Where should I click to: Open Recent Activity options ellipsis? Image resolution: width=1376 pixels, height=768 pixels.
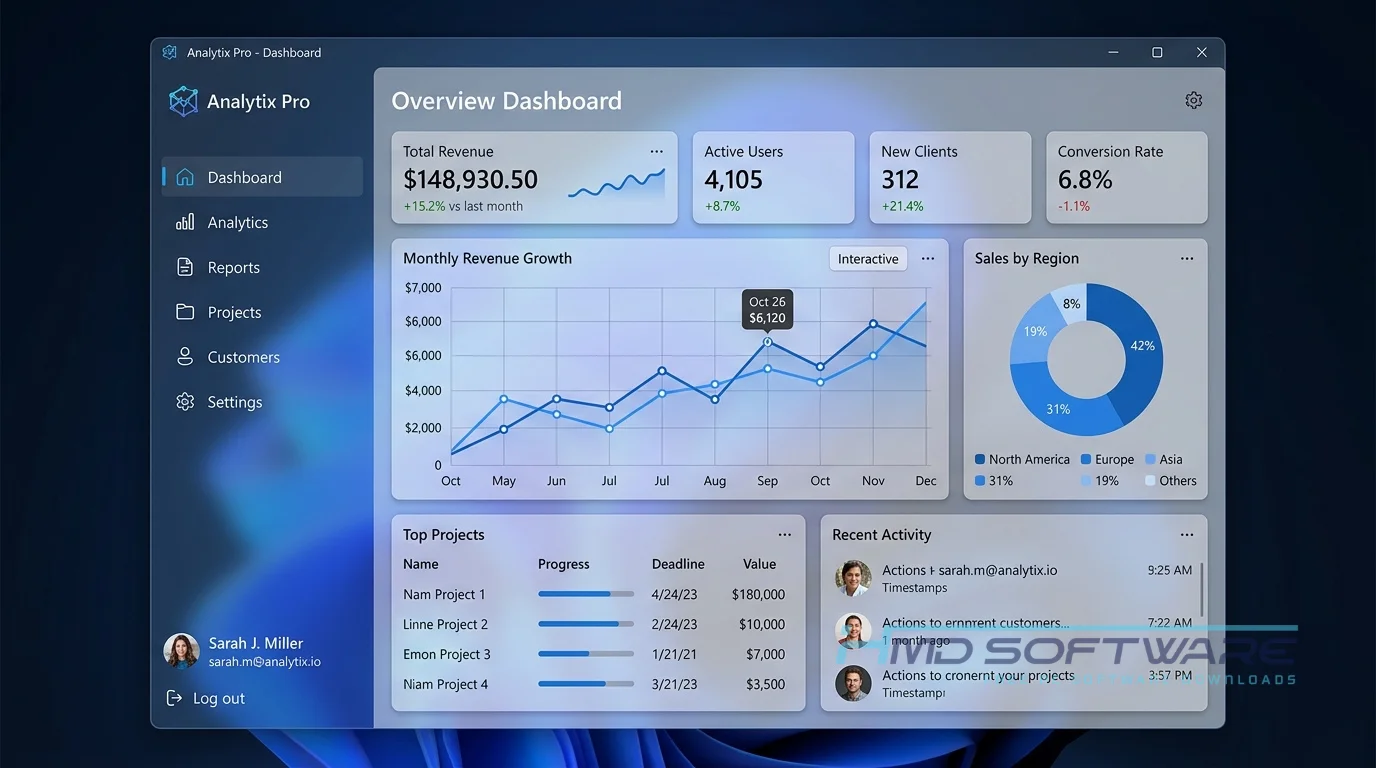[x=1187, y=535]
